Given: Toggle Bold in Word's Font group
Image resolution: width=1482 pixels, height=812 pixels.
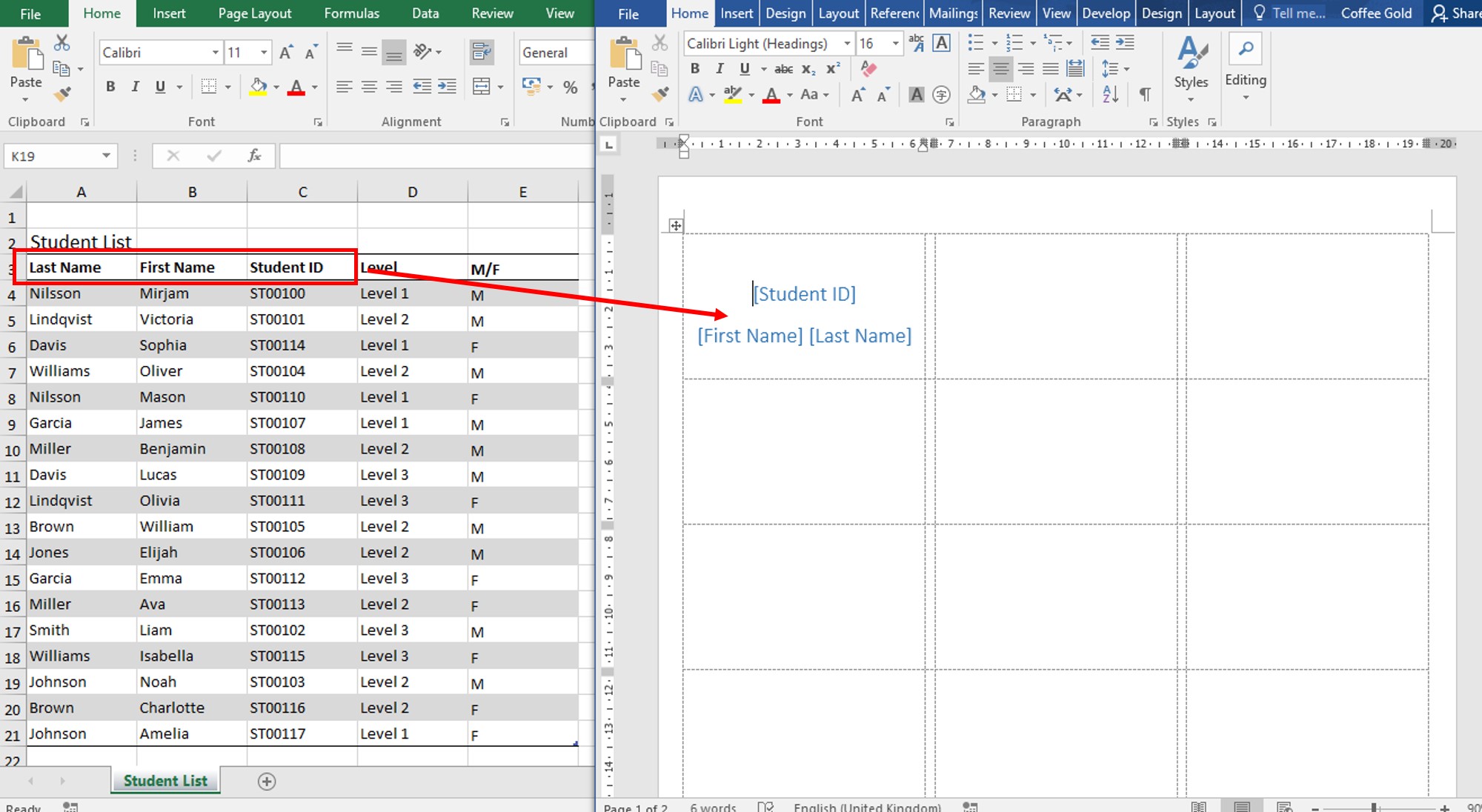Looking at the screenshot, I should [x=695, y=69].
